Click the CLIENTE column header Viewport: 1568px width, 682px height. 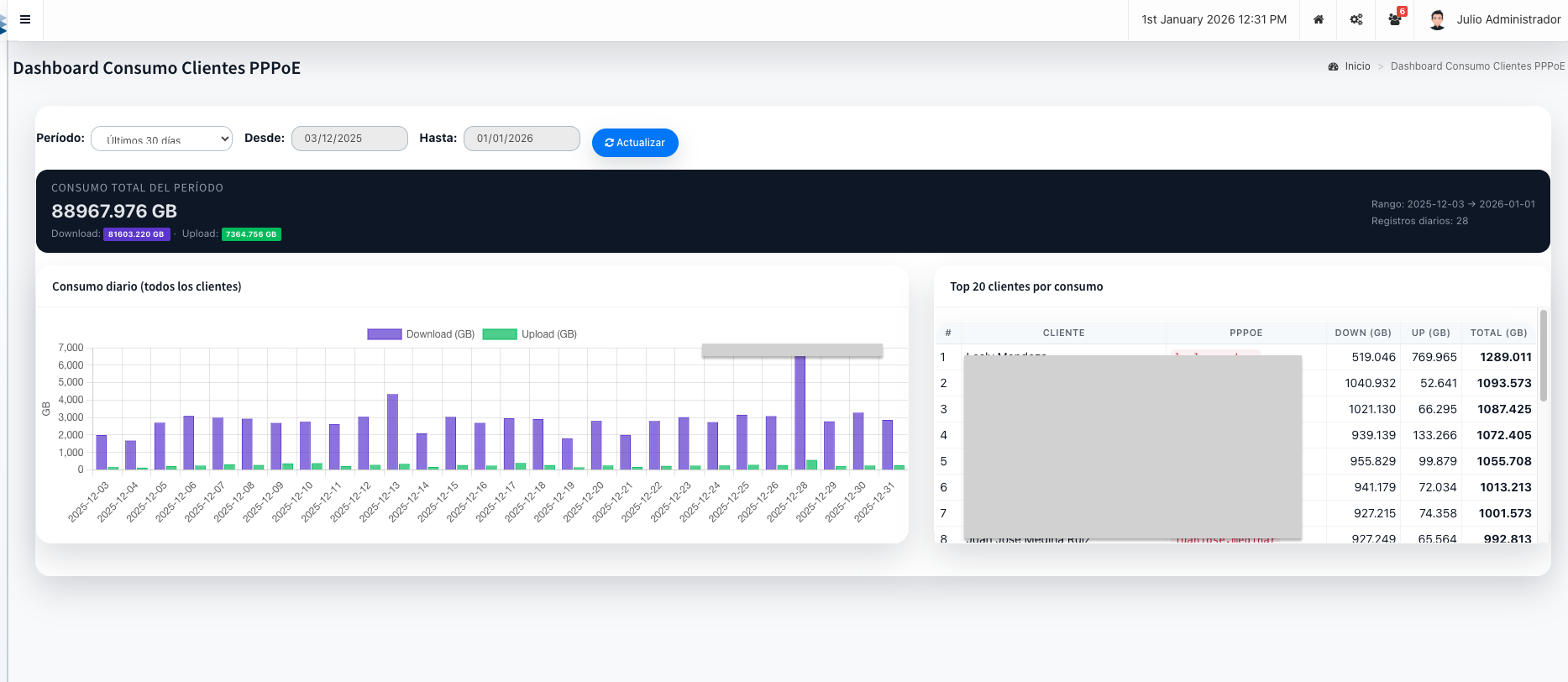pyautogui.click(x=1063, y=333)
